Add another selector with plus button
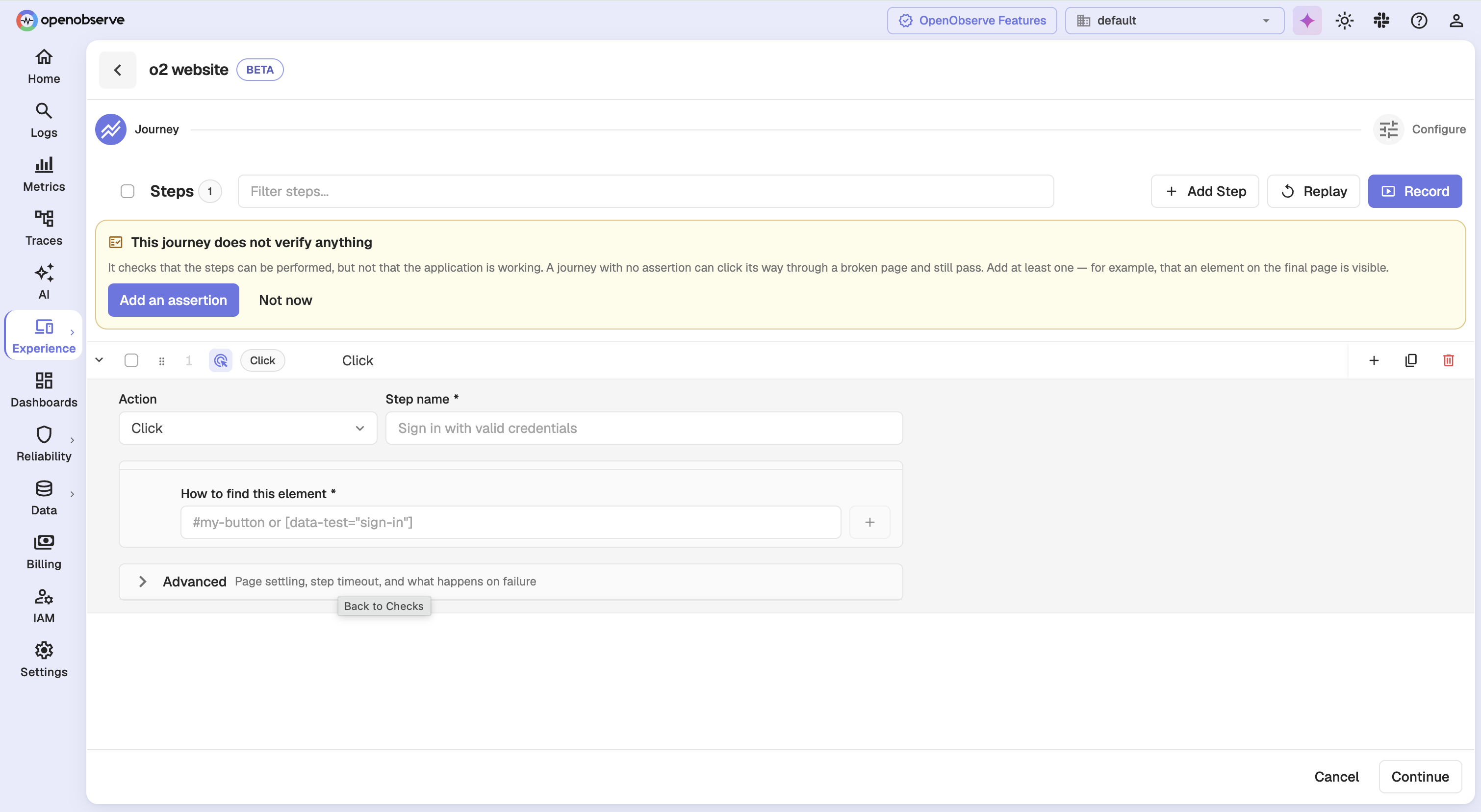Viewport: 1481px width, 812px height. (x=870, y=522)
